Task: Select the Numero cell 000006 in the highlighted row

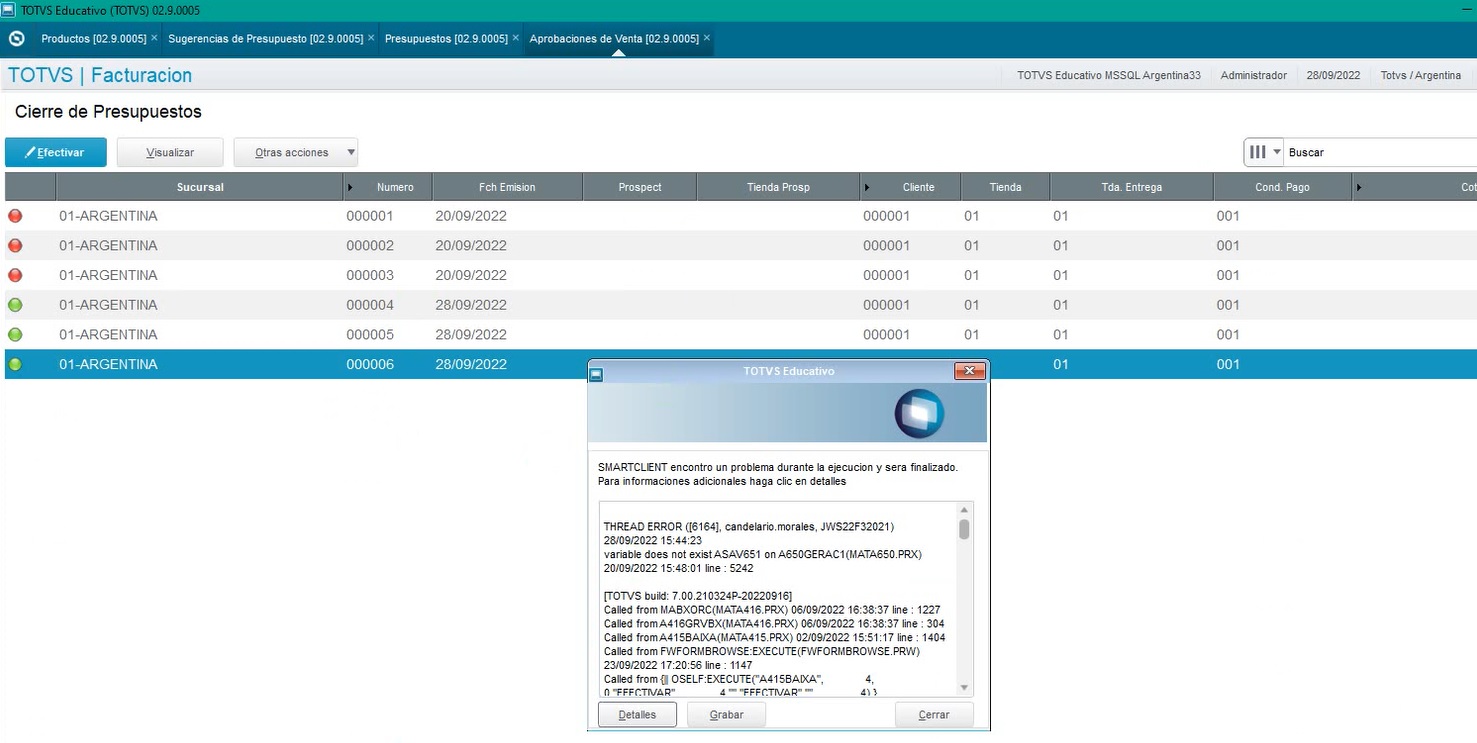Action: coord(370,364)
